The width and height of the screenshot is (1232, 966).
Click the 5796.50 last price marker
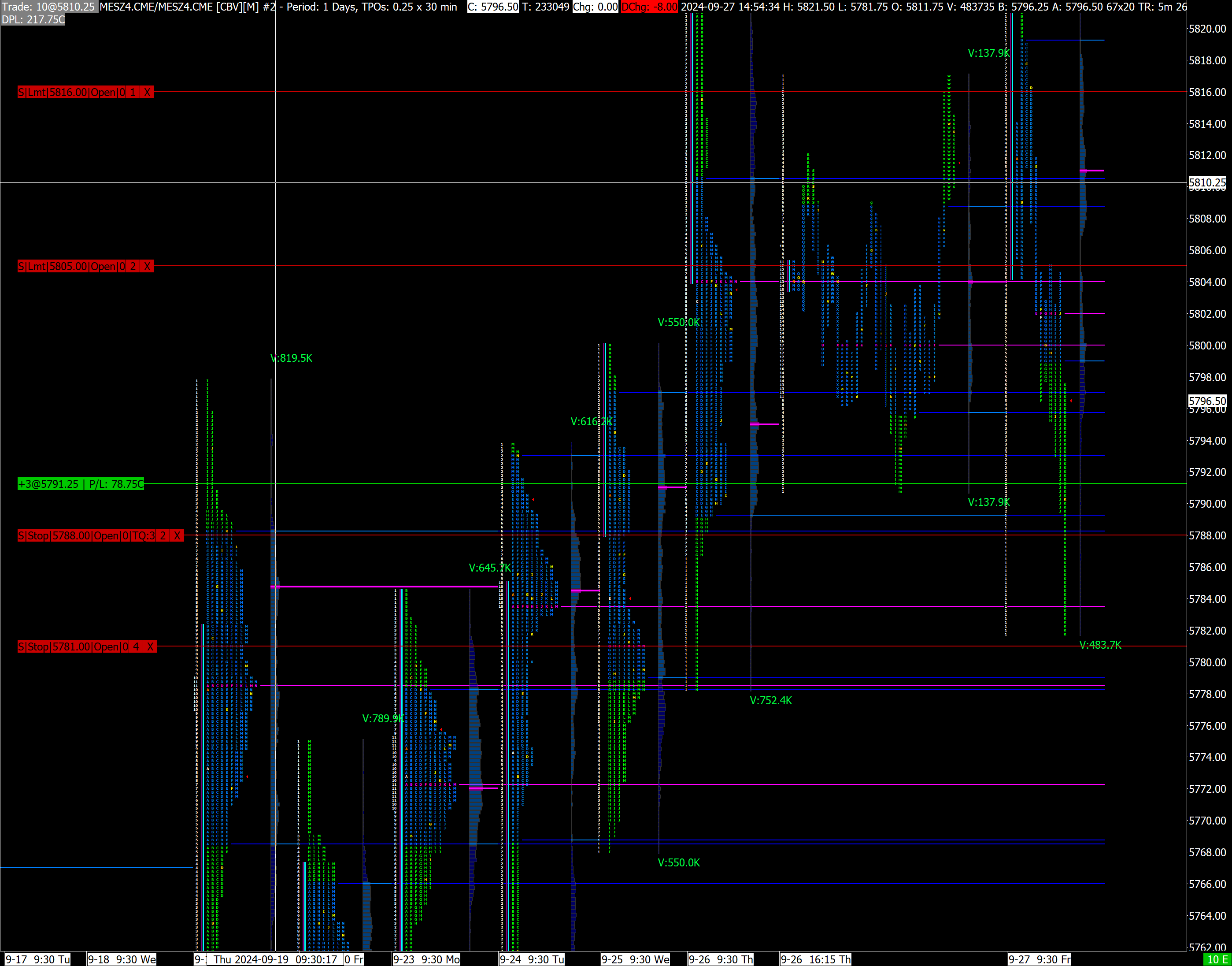pos(1207,401)
